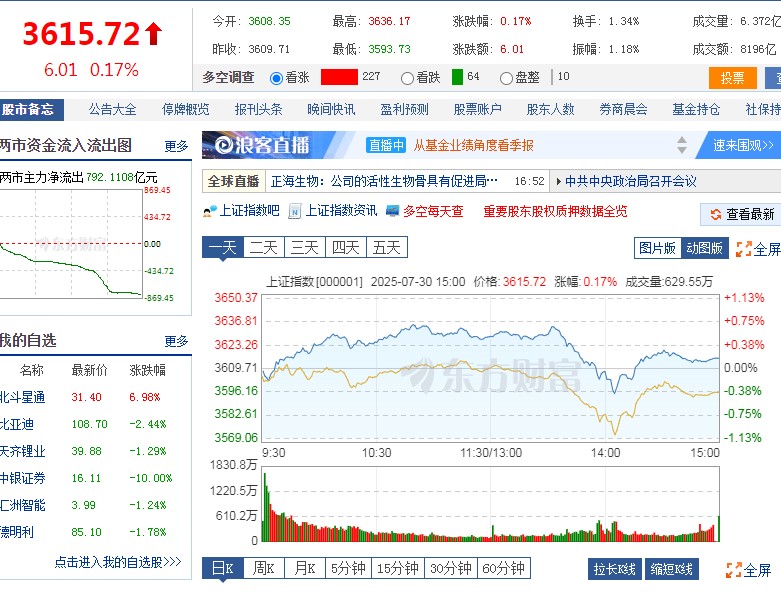781x593 pixels.
Task: Open 股东人数 menu item
Action: pyautogui.click(x=550, y=110)
